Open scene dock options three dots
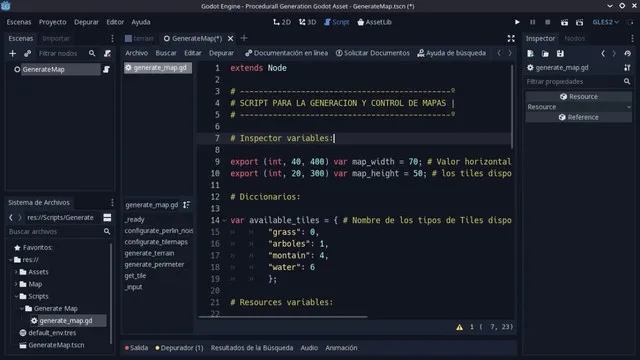 coord(112,38)
